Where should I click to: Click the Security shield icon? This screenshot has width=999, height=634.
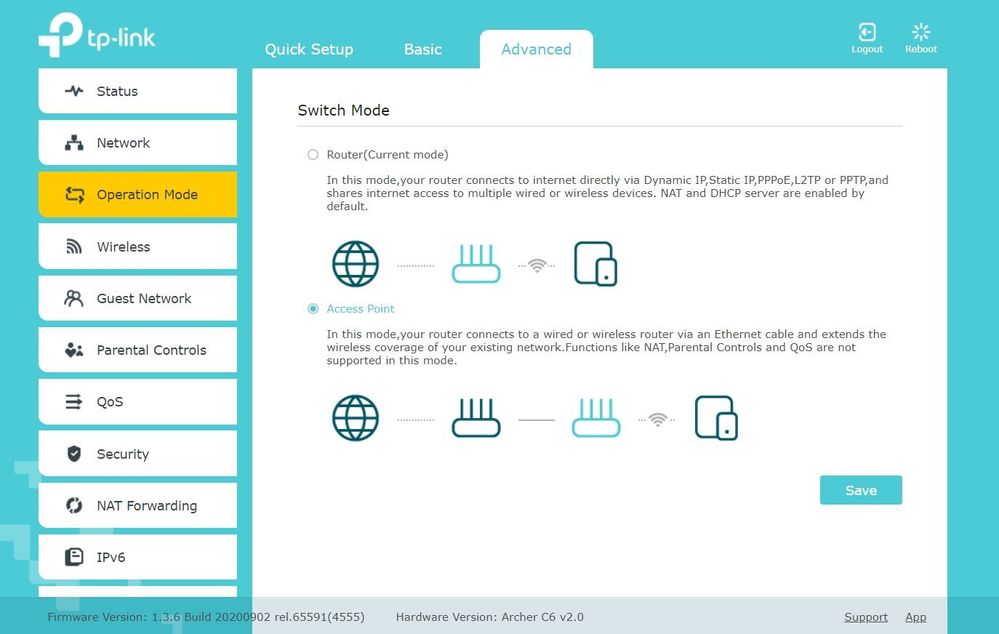[x=74, y=454]
